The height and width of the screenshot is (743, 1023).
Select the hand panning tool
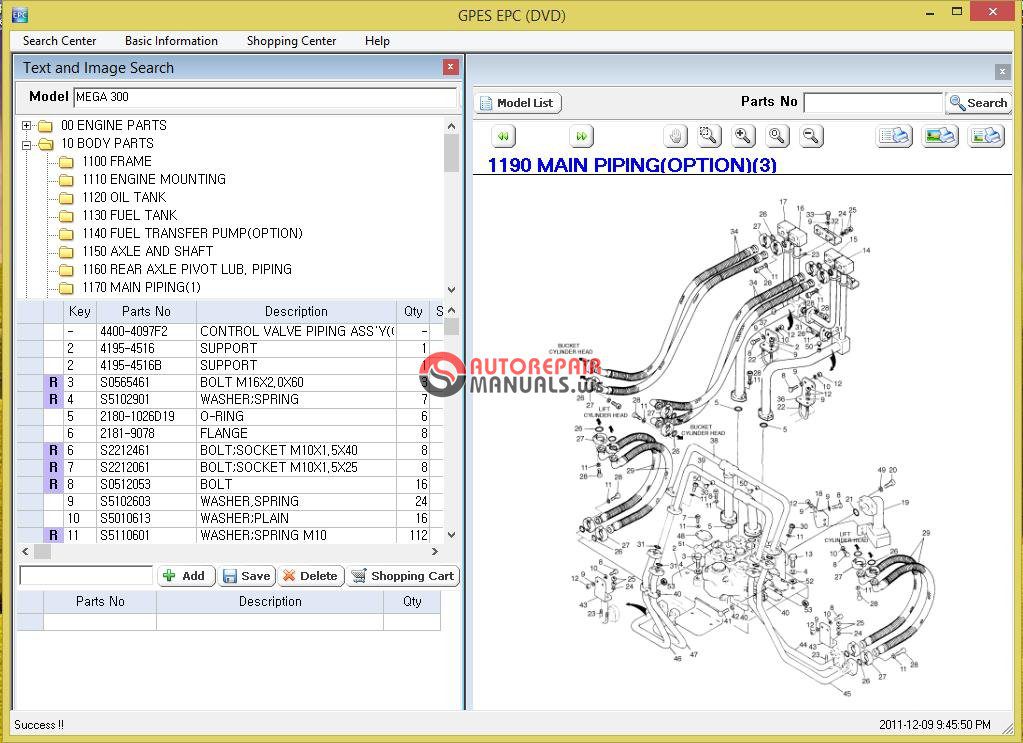coord(675,136)
